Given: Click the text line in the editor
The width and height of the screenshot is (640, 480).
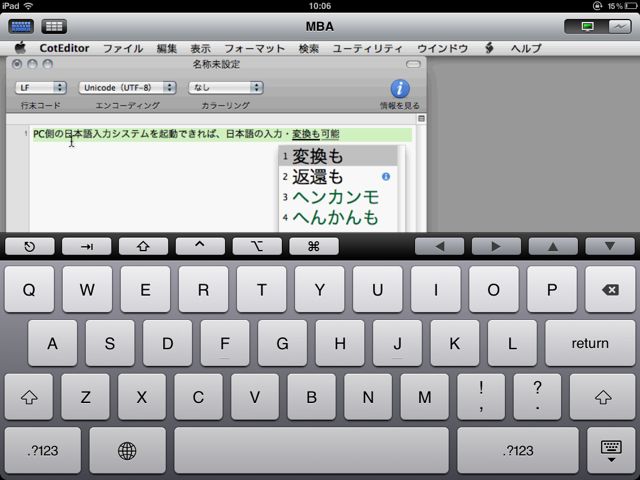Looking at the screenshot, I should pos(222,134).
